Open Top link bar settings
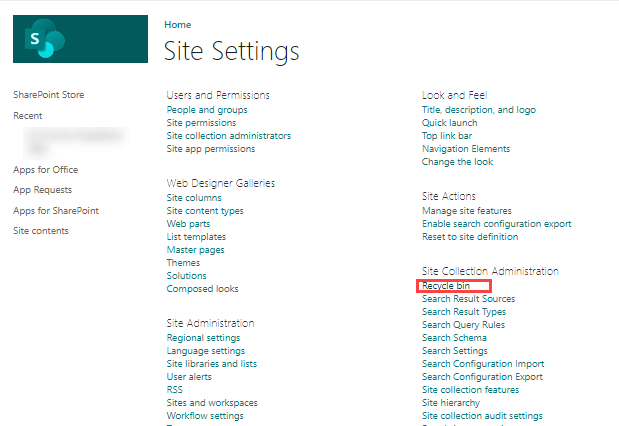This screenshot has width=619, height=426. 447,136
